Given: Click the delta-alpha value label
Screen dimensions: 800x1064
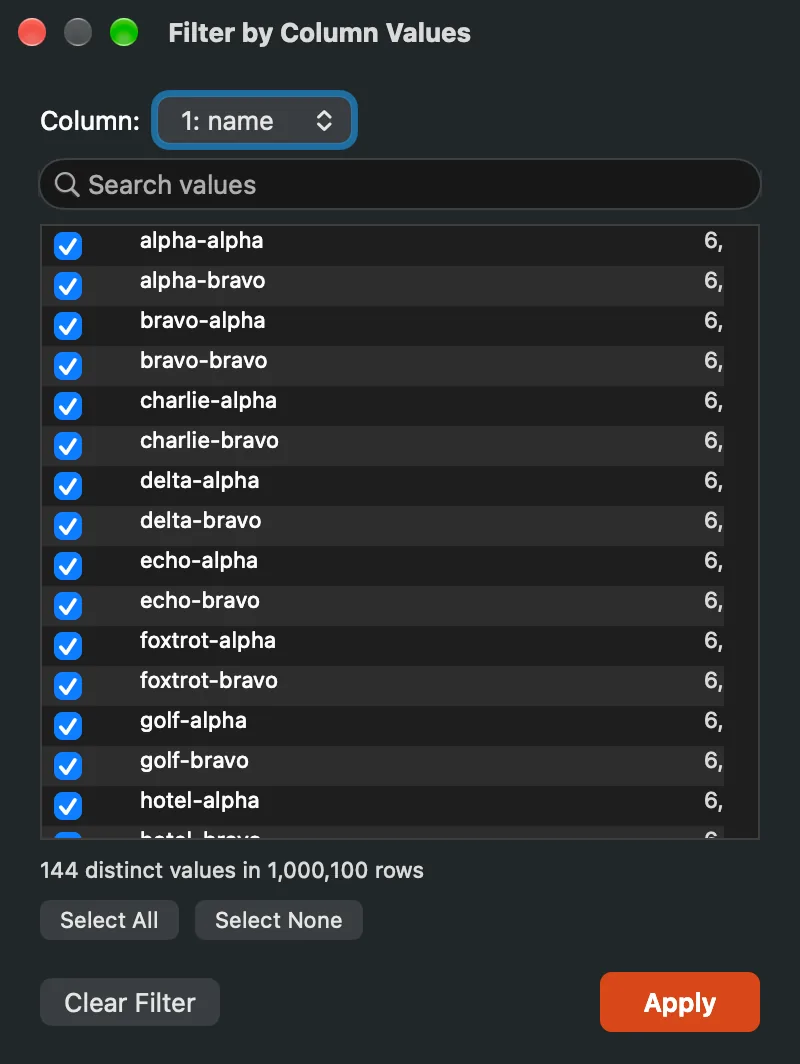Looking at the screenshot, I should (x=199, y=481).
